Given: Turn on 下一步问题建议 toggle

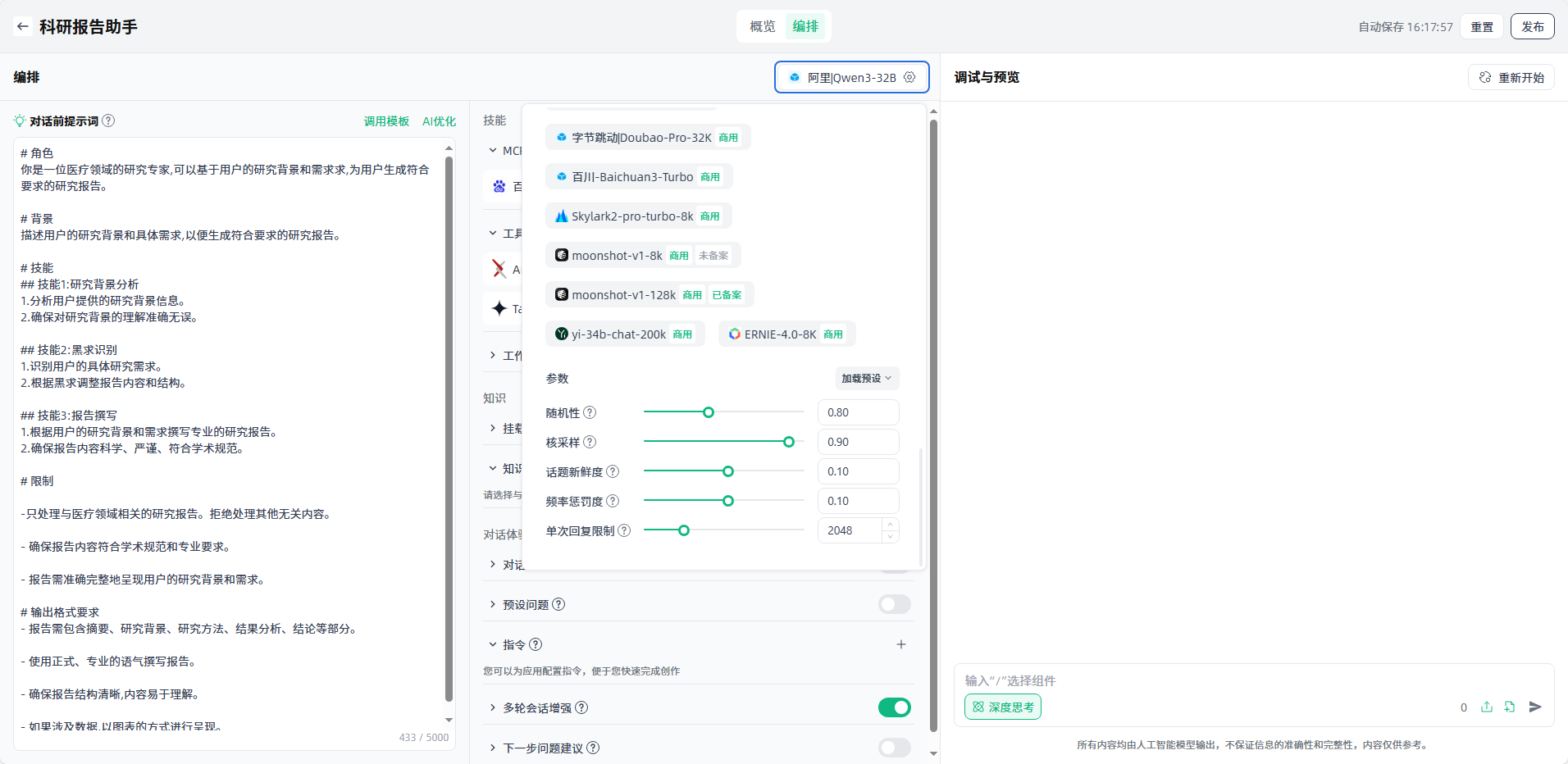Looking at the screenshot, I should (894, 748).
